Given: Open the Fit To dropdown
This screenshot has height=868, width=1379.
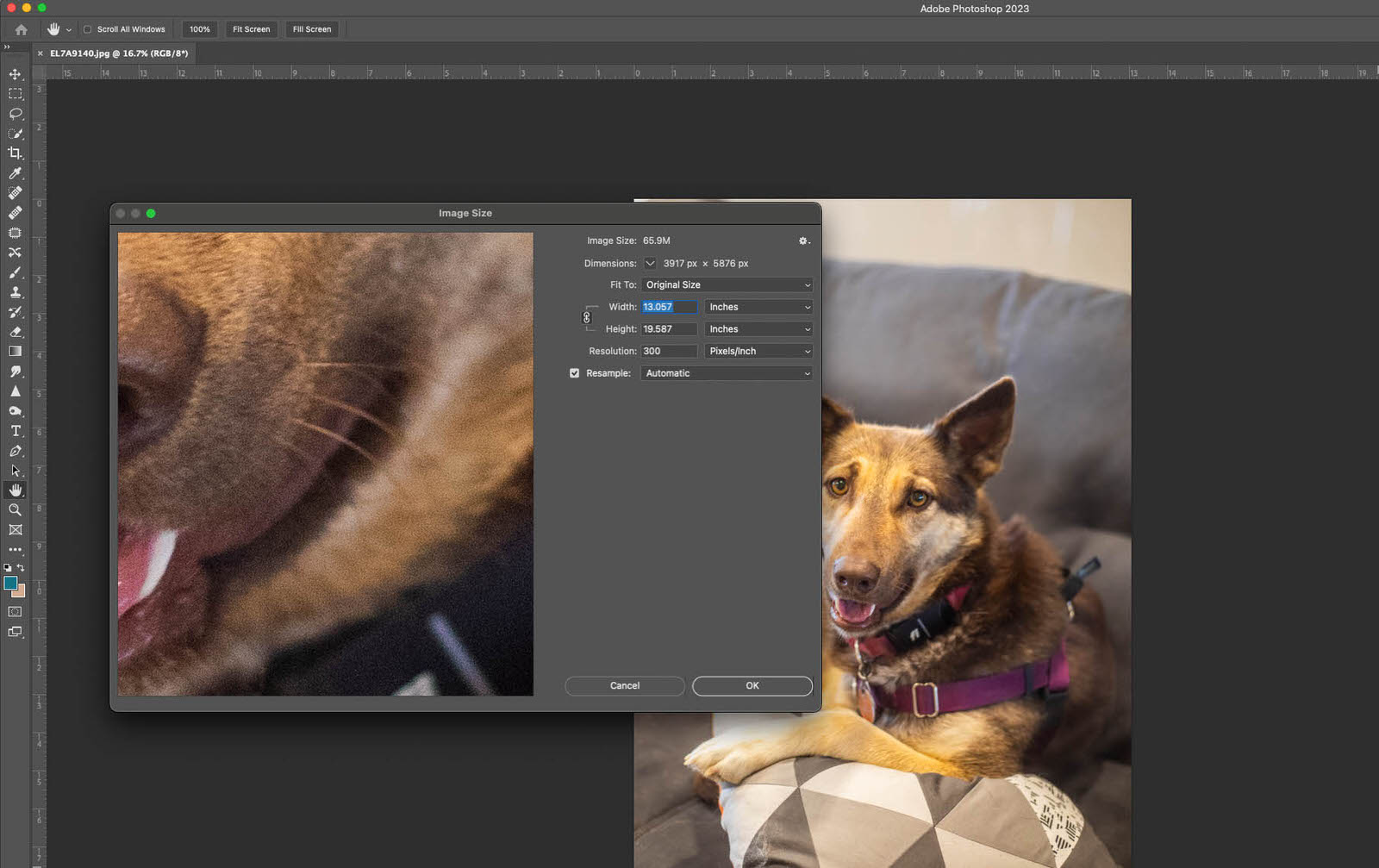Looking at the screenshot, I should pos(727,284).
